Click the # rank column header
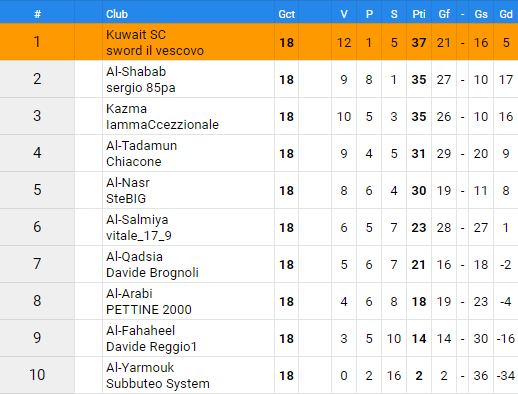The height and width of the screenshot is (394, 518). (x=37, y=14)
